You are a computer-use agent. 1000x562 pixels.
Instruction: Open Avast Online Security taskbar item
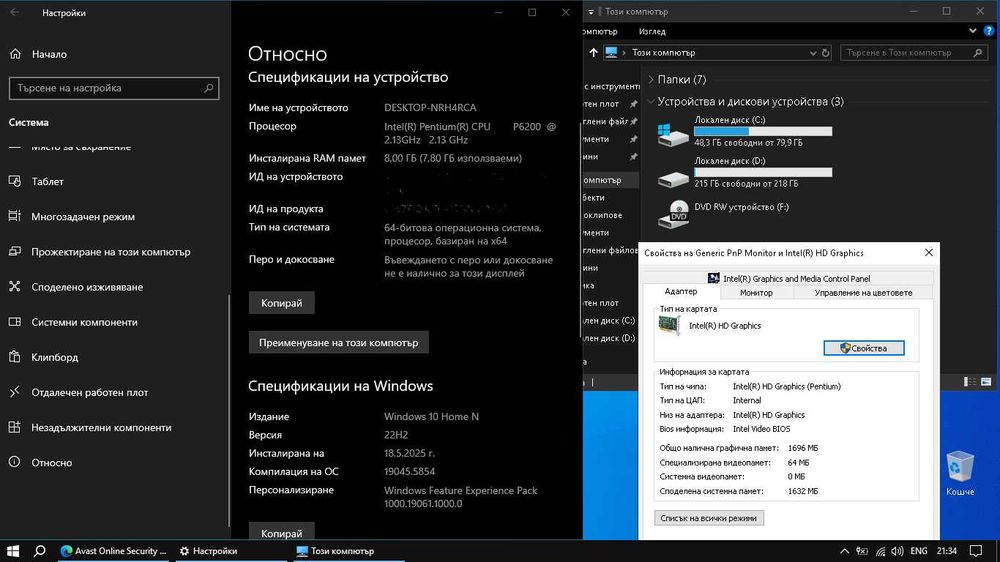[113, 551]
